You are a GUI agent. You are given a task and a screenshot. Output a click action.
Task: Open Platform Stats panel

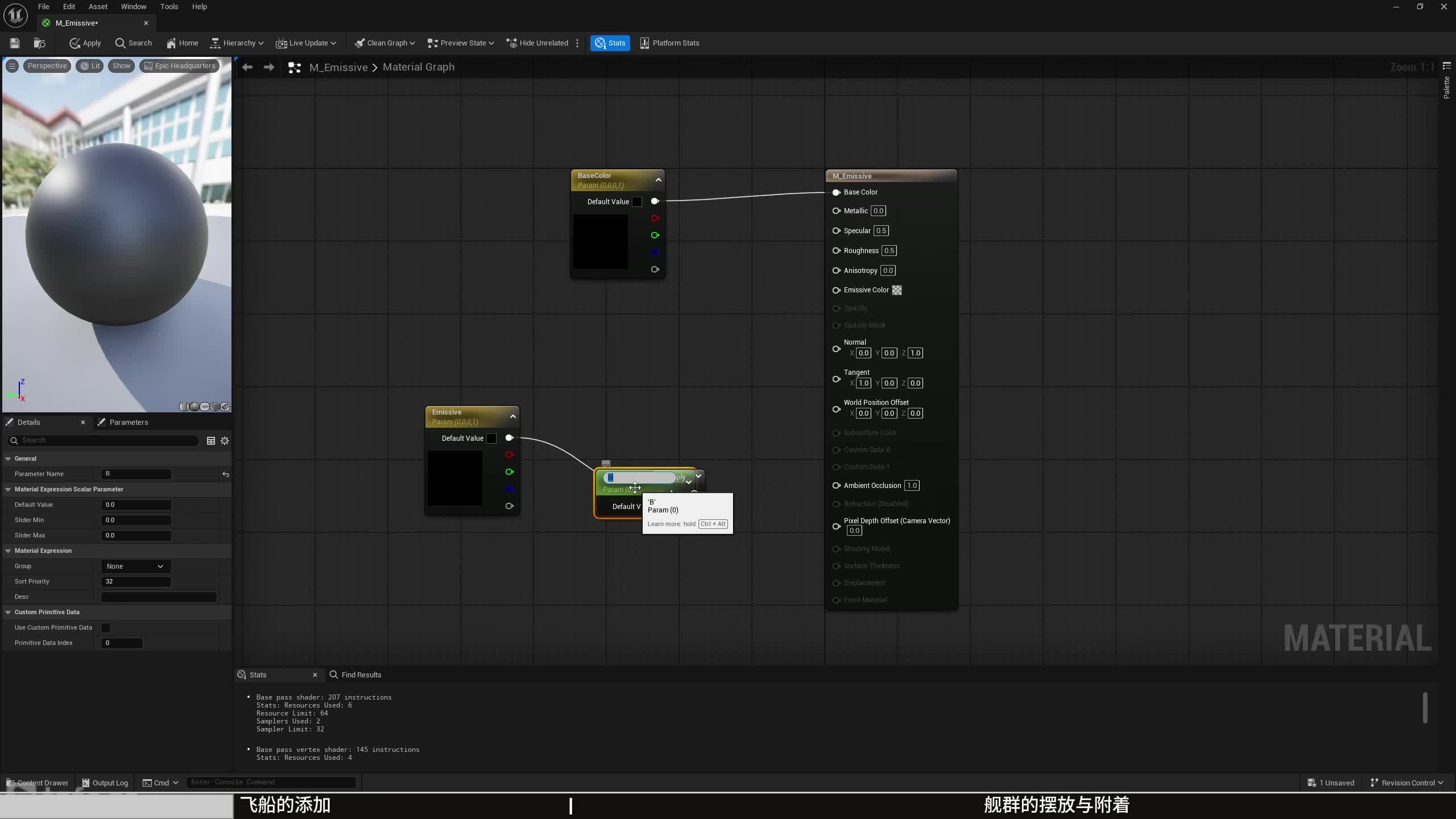pyautogui.click(x=669, y=43)
